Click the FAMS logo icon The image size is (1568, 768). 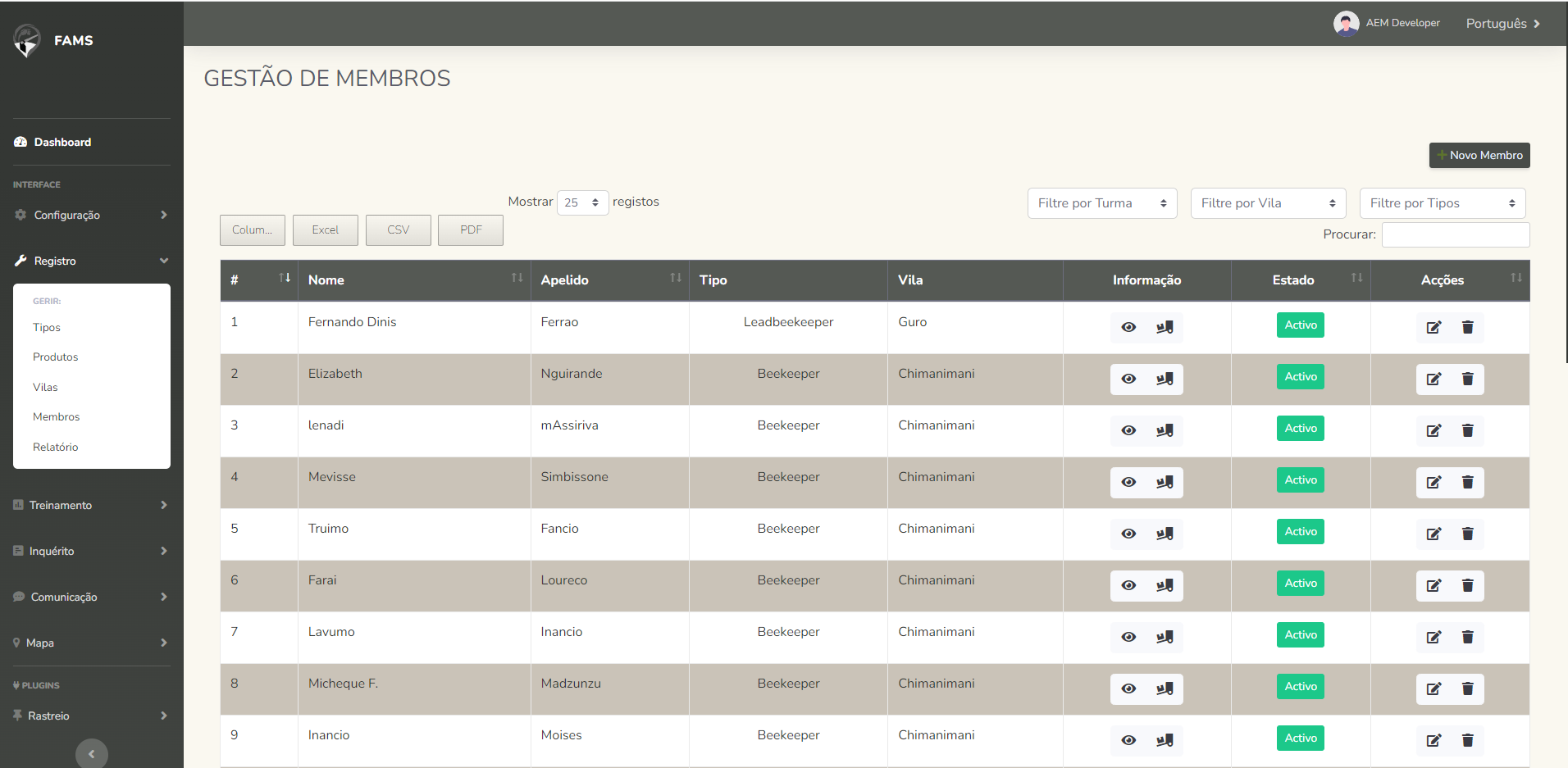click(x=27, y=40)
